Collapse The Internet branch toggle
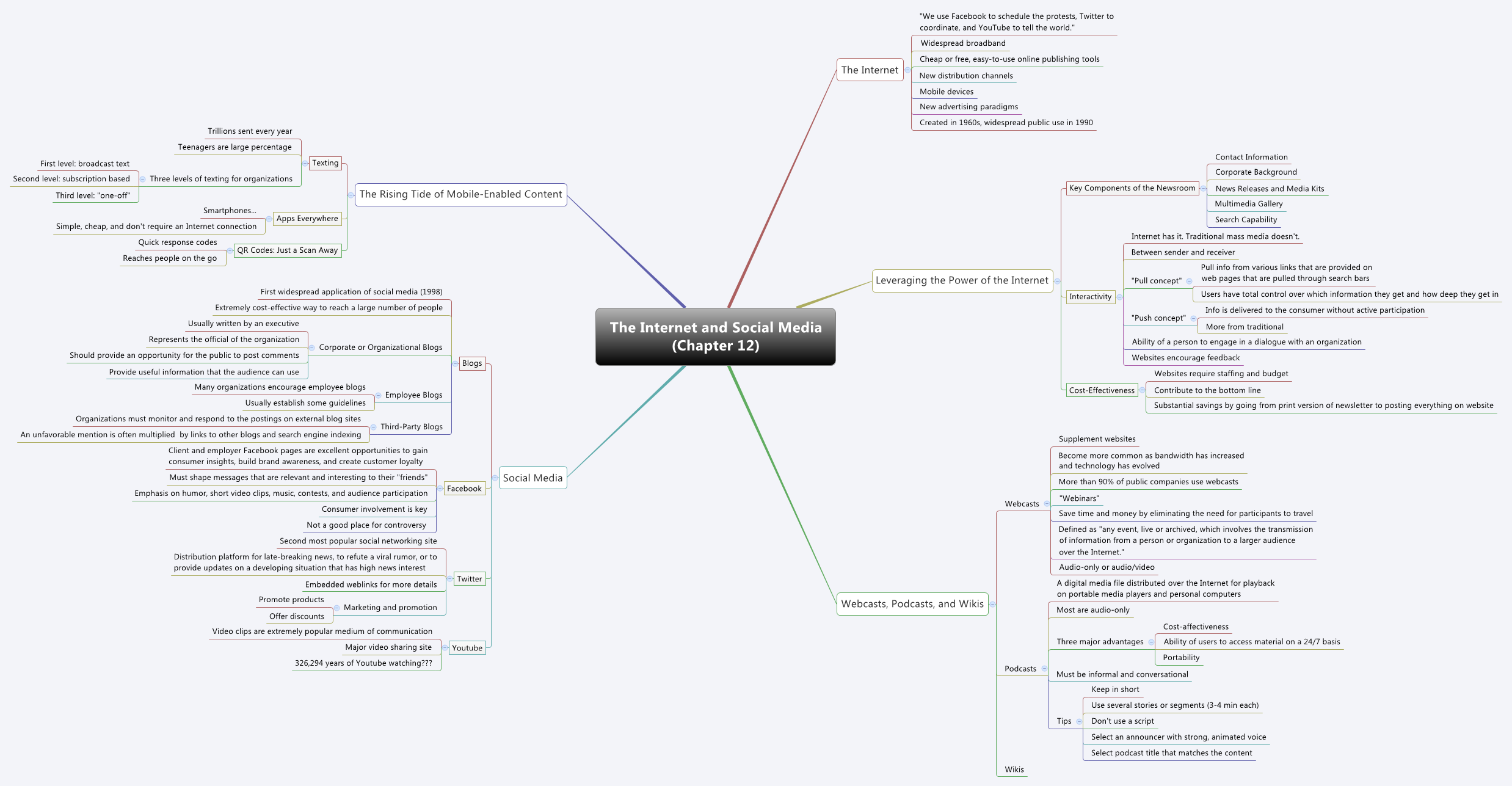 click(907, 70)
